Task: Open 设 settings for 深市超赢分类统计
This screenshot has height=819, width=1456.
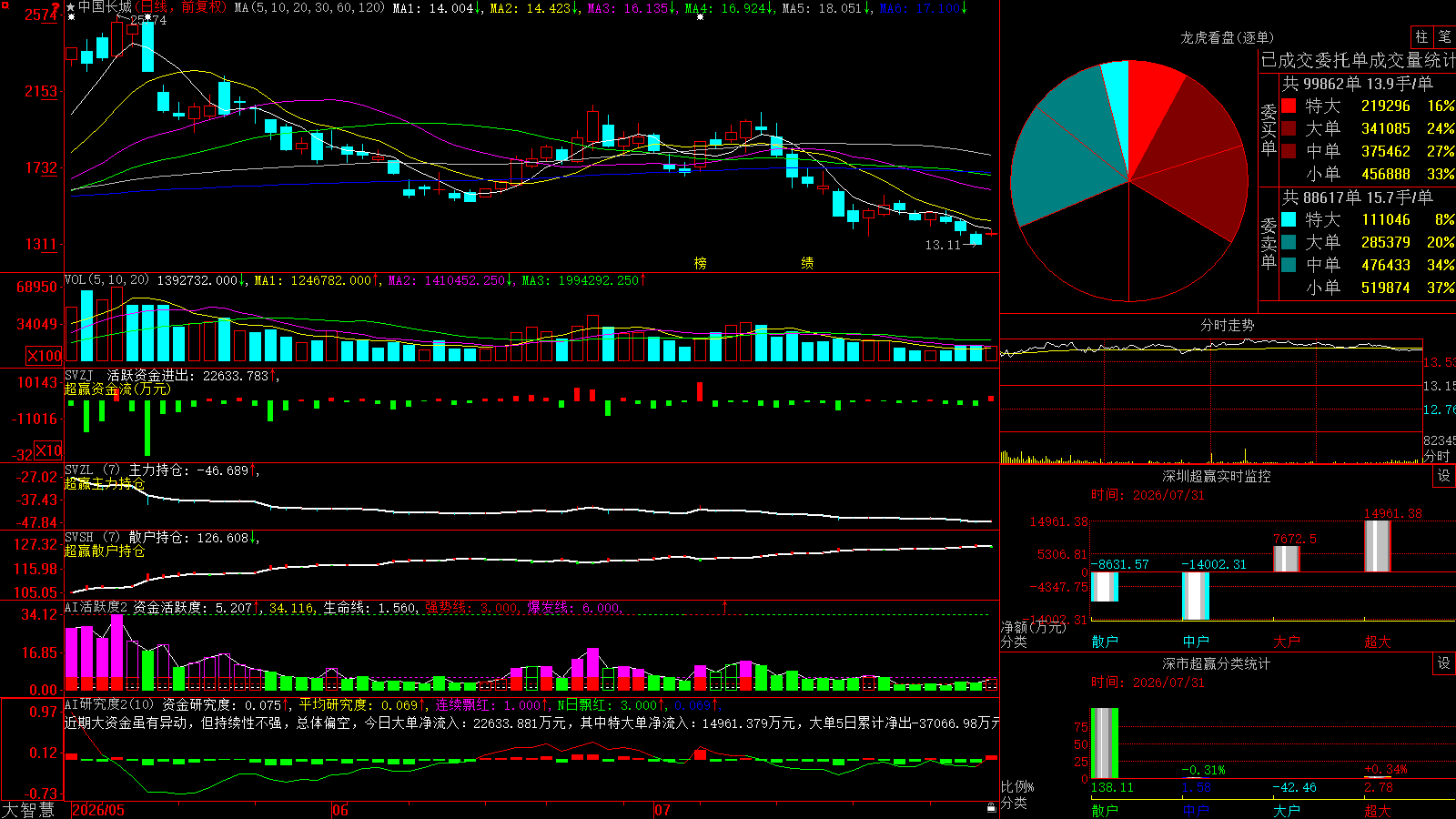Action: tap(1444, 663)
